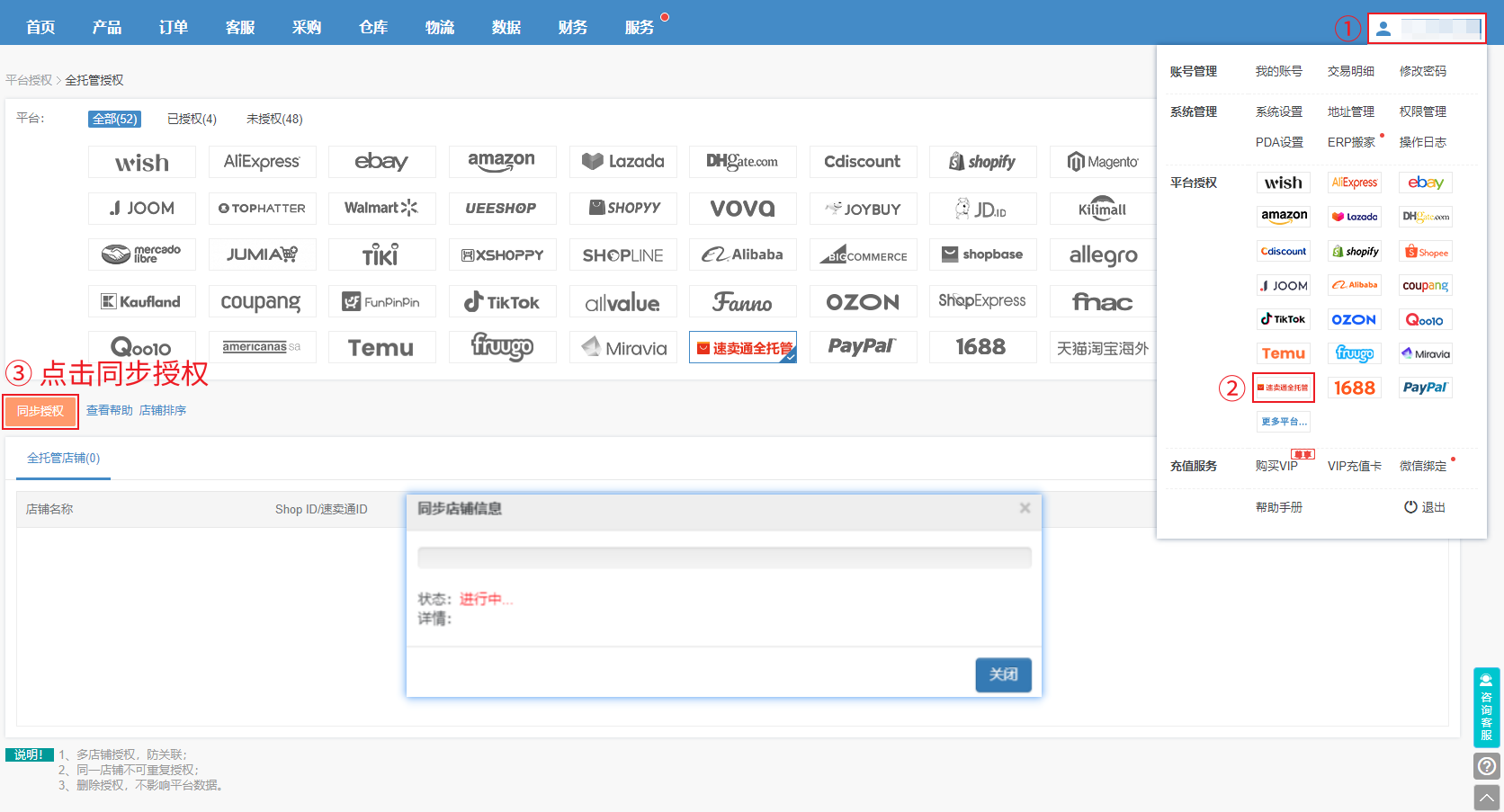Filter platforms by 已授权(4)
Image resolution: width=1504 pixels, height=812 pixels.
192,119
